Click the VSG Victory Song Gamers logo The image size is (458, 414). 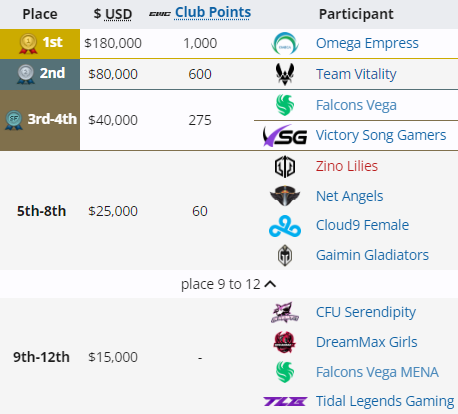tap(285, 135)
